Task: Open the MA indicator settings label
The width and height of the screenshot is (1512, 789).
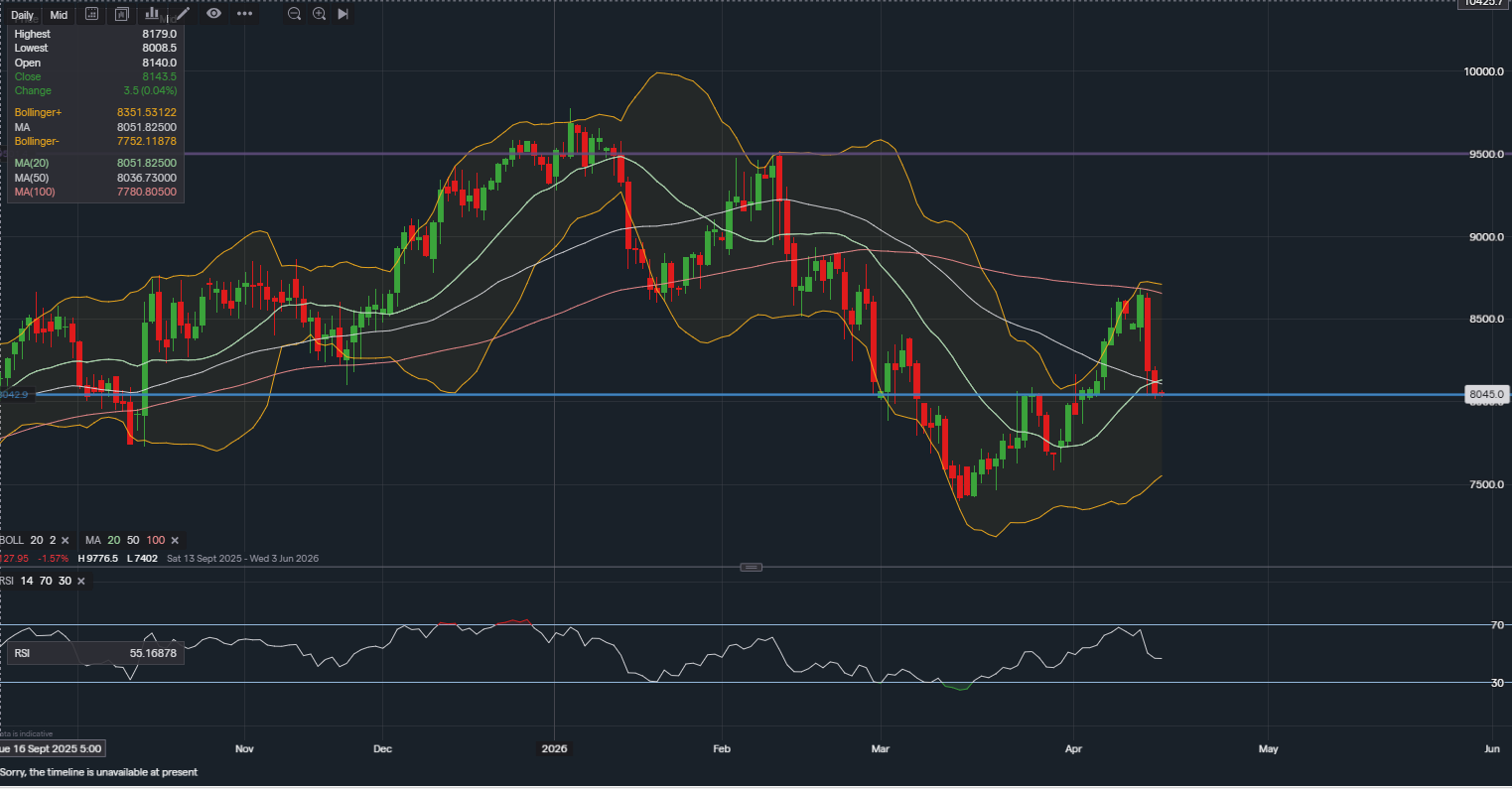Action: 92,540
